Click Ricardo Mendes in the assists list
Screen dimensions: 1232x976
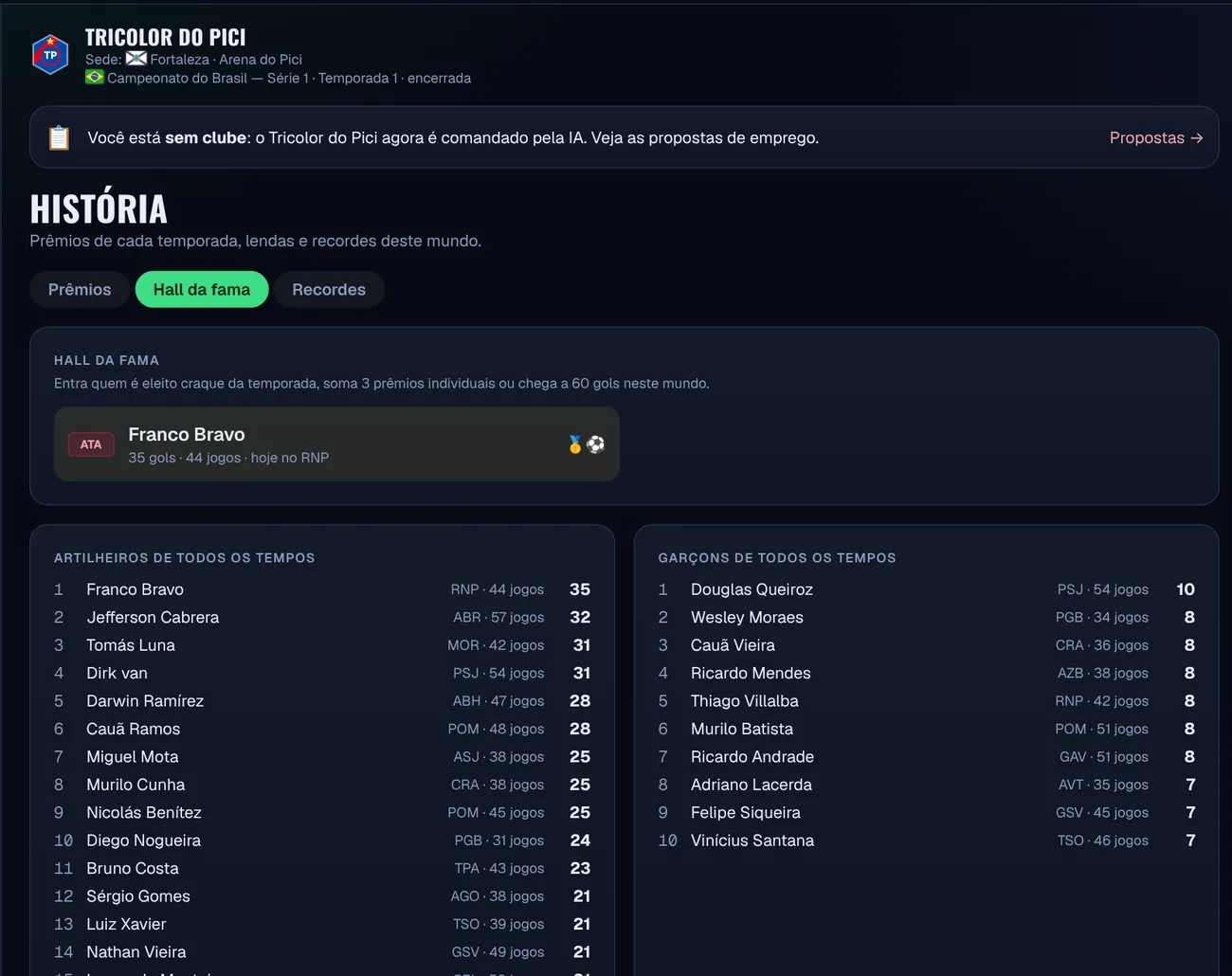click(927, 673)
